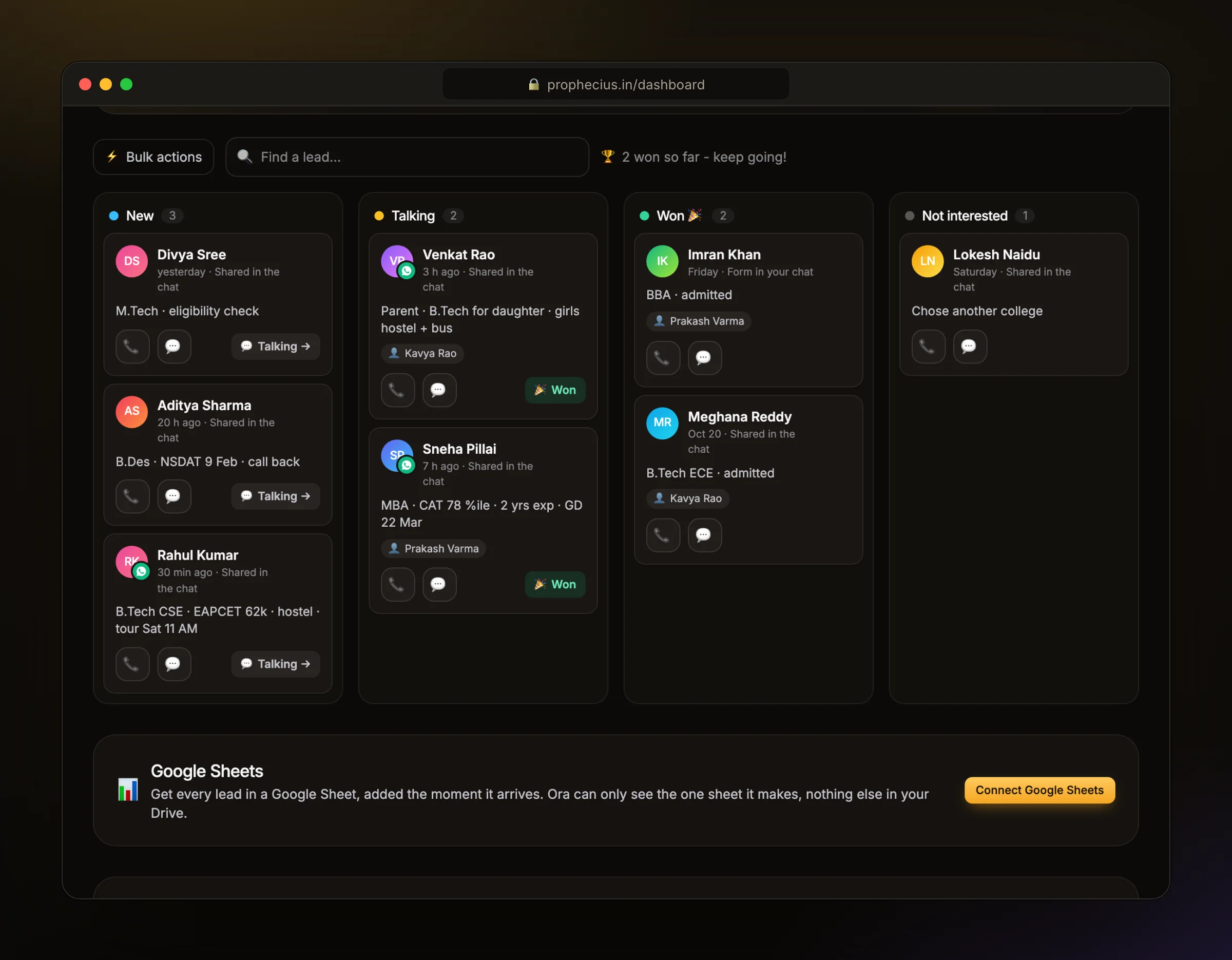Open chat with Divya Sree
The image size is (1232, 960).
point(174,347)
